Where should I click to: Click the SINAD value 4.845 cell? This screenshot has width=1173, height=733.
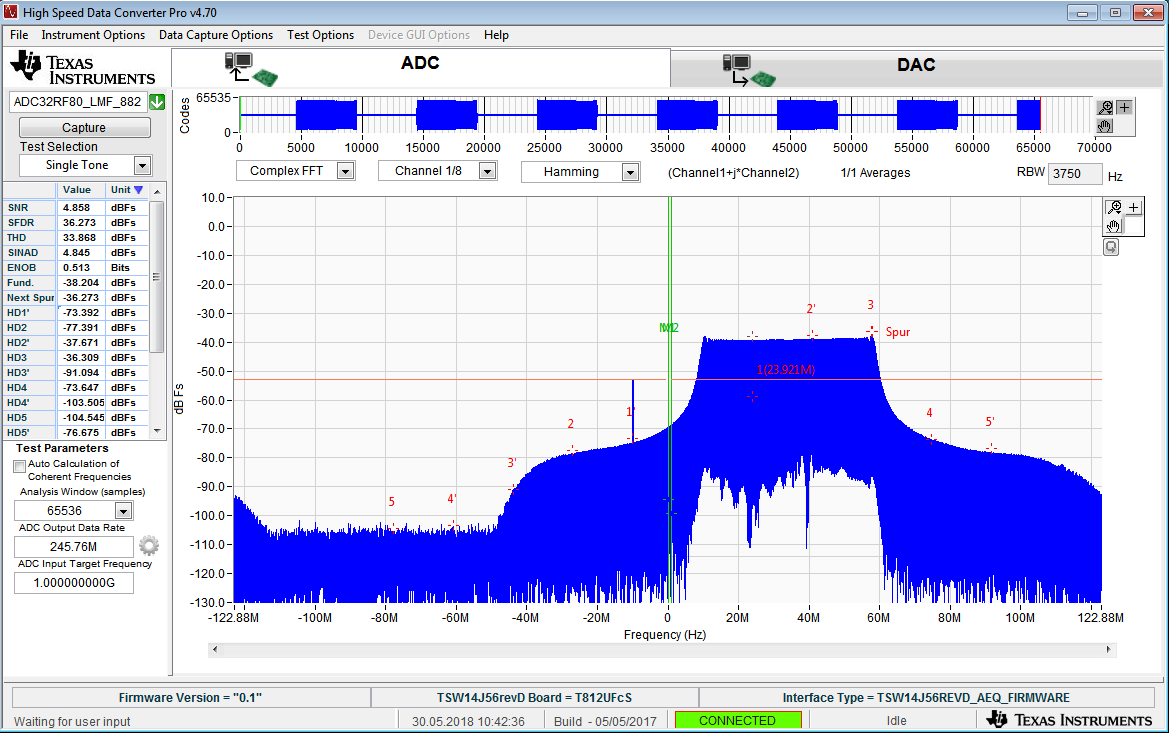click(81, 253)
